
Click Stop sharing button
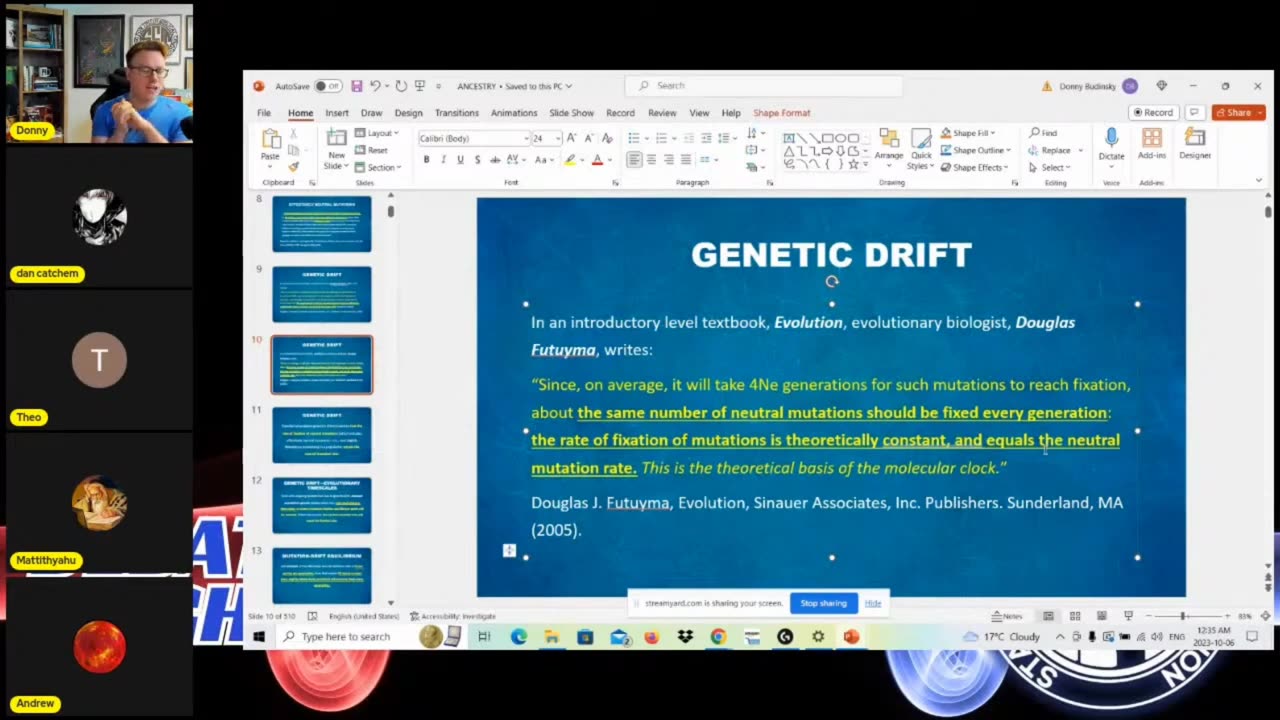pyautogui.click(x=823, y=603)
